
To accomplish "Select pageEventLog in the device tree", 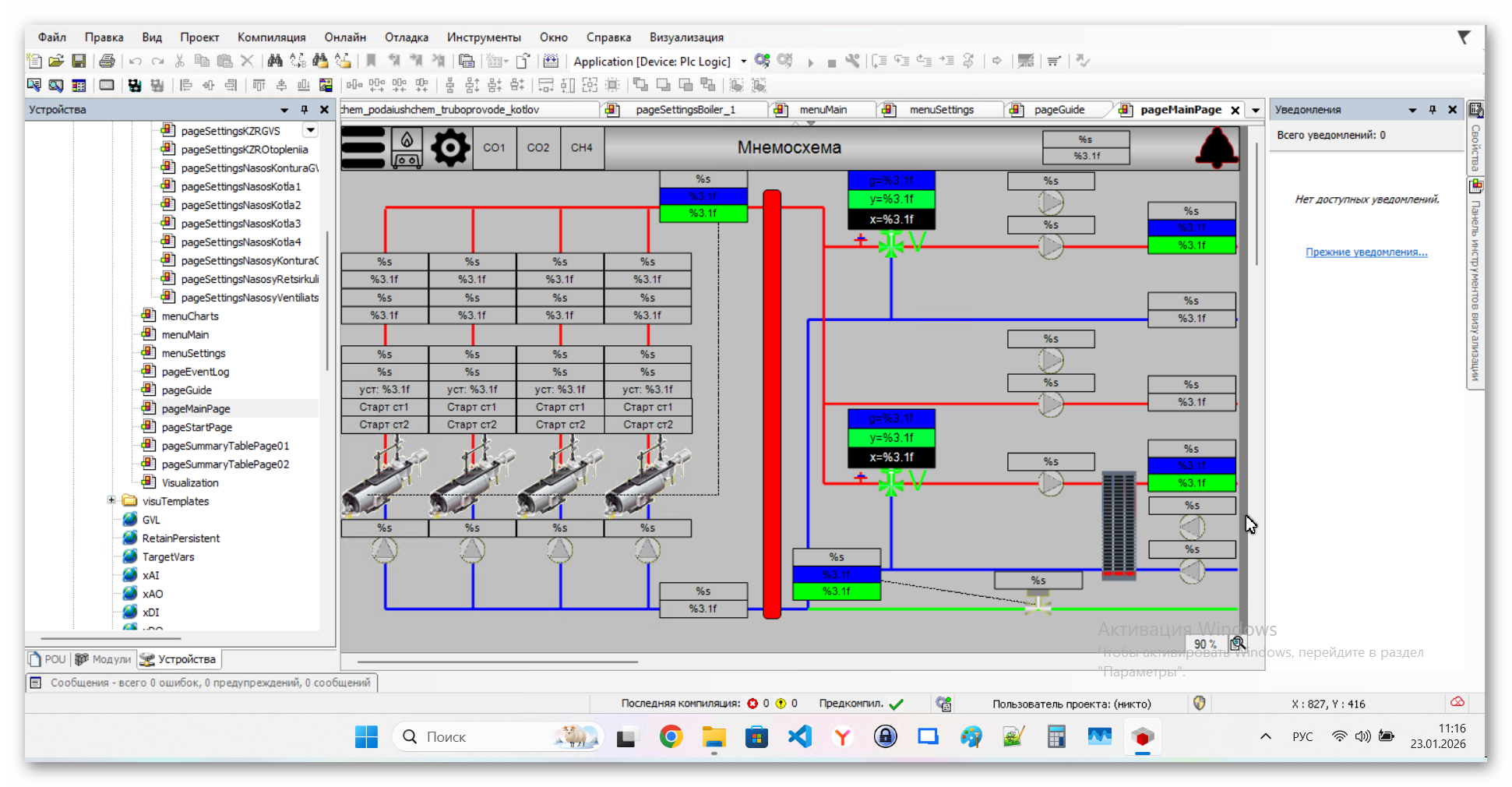I will (196, 372).
